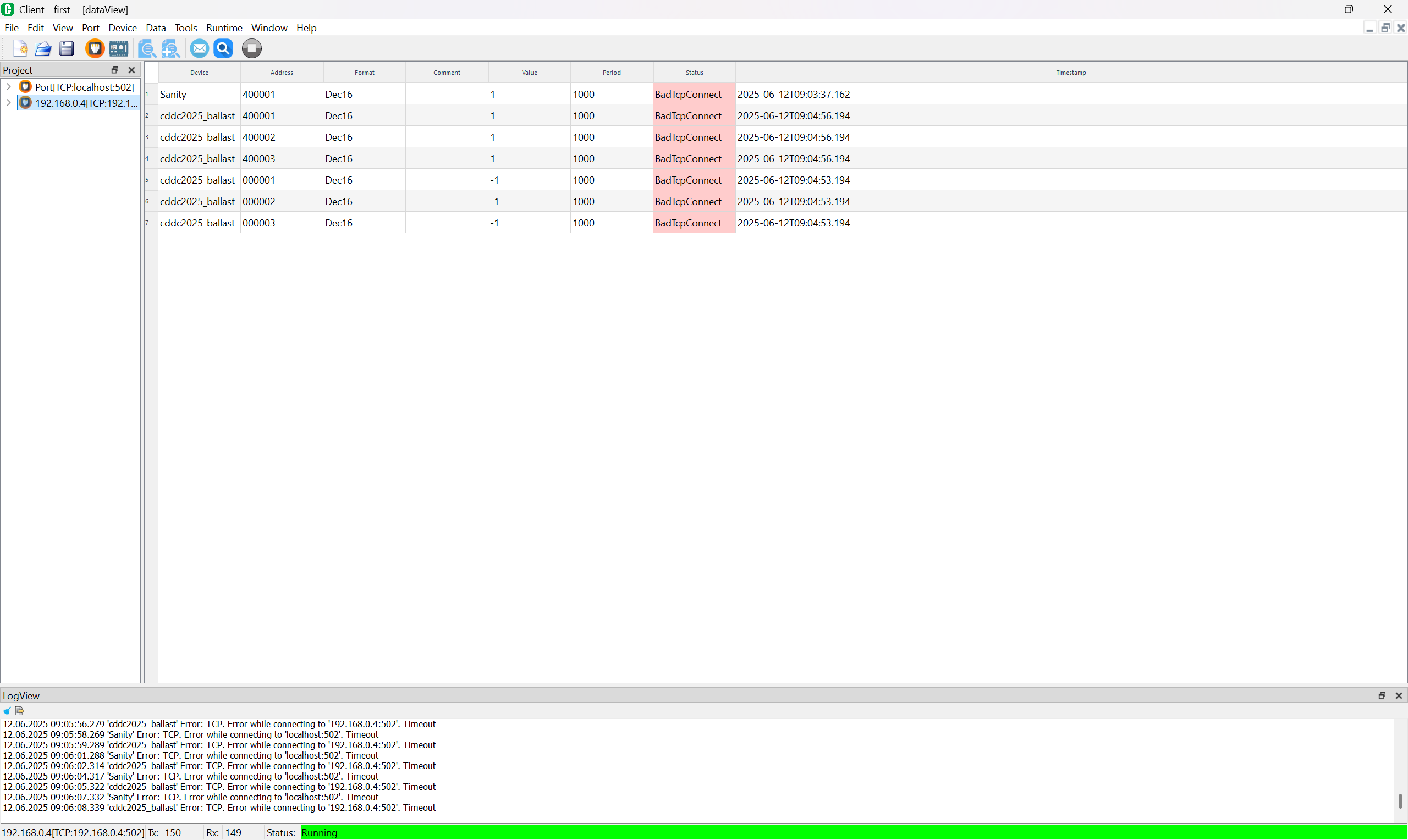
Task: Click the Status column header
Action: pyautogui.click(x=694, y=73)
